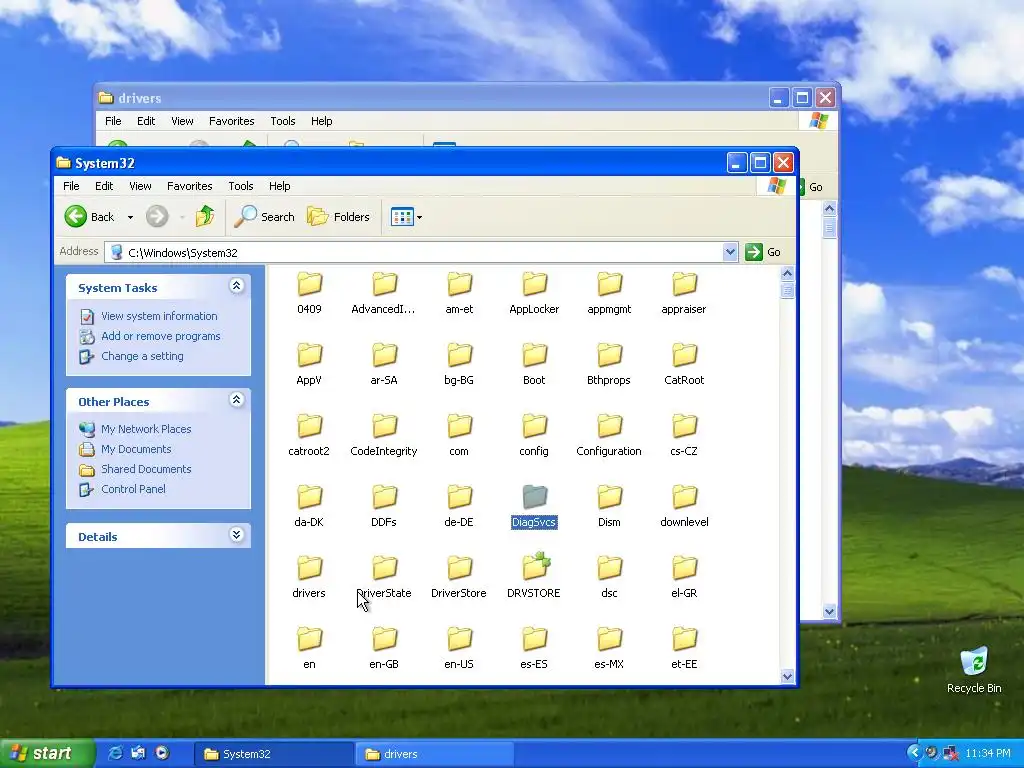Viewport: 1024px width, 768px height.
Task: Open the Search pane
Action: coord(264,216)
